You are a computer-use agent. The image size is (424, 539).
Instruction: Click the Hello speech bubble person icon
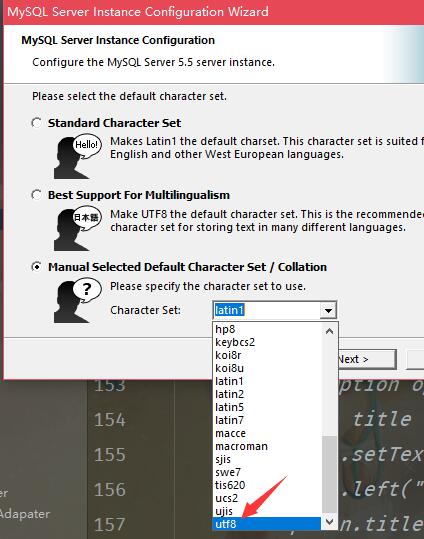coord(78,156)
